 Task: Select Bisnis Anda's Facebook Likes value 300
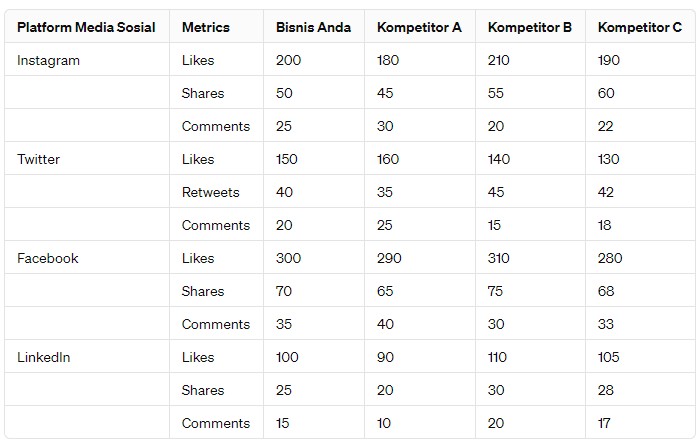(289, 258)
